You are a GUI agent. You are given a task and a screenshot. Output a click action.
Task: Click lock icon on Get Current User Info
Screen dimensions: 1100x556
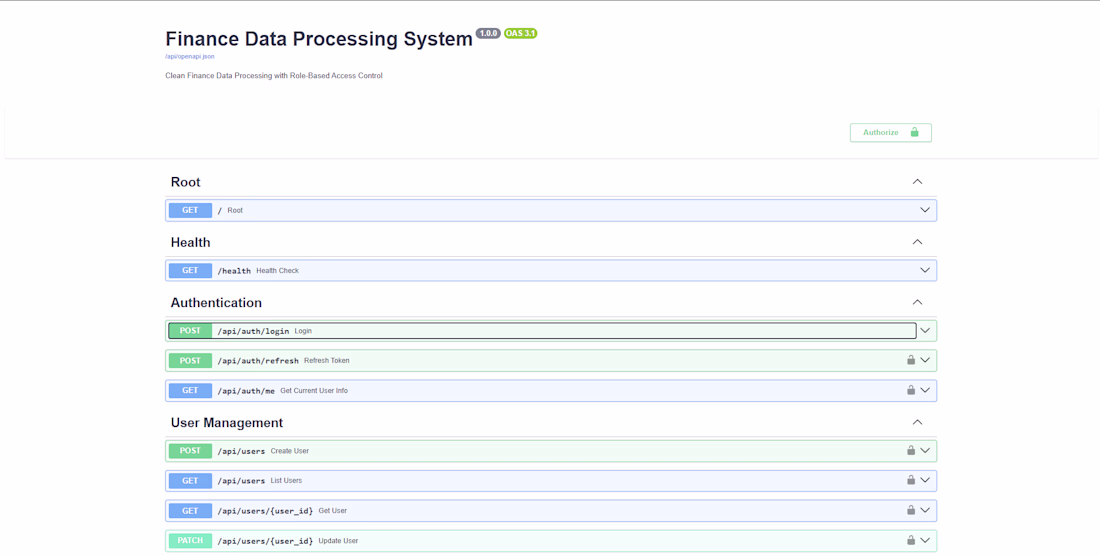911,390
